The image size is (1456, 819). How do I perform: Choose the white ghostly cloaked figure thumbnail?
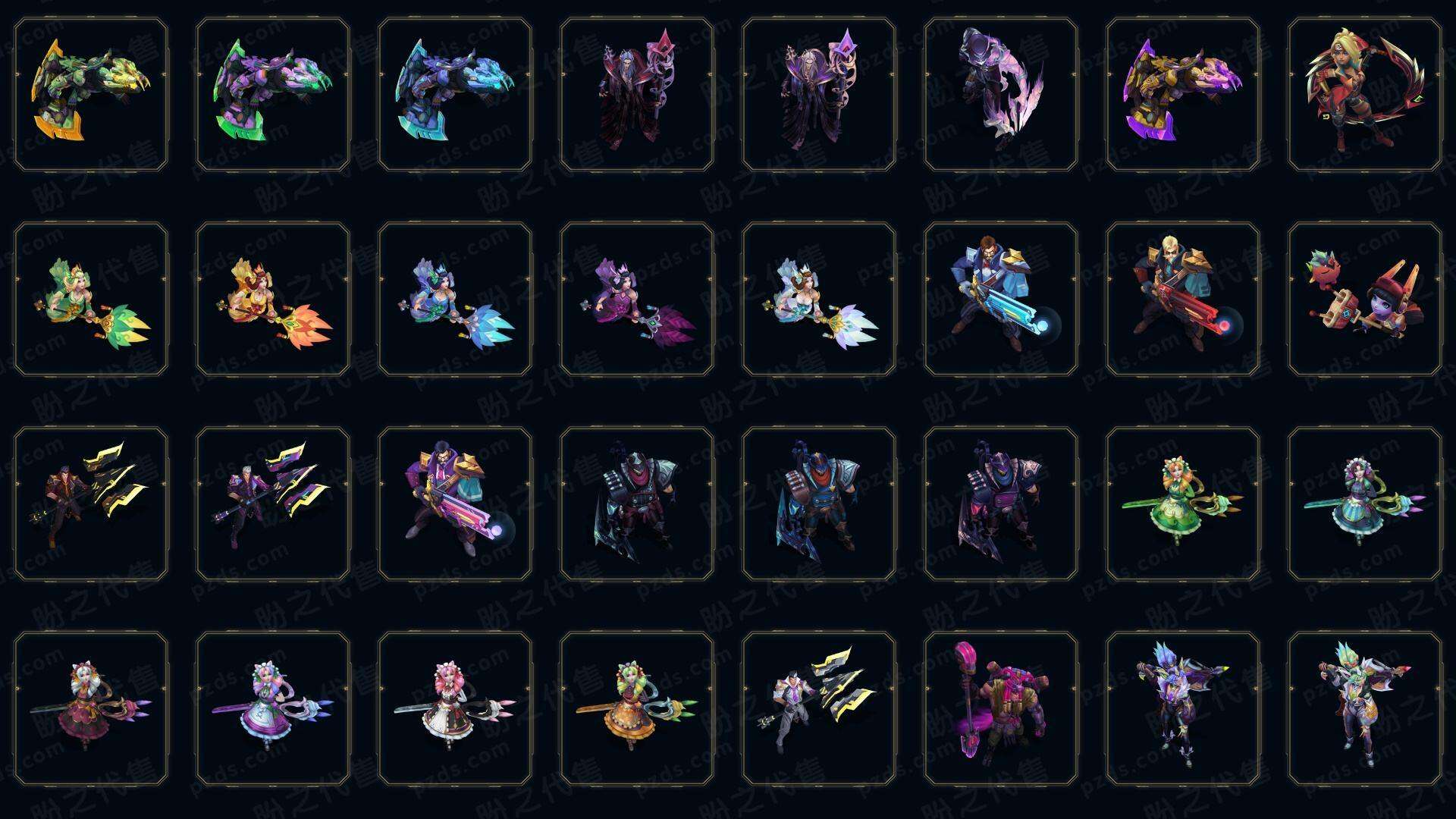[x=1001, y=94]
